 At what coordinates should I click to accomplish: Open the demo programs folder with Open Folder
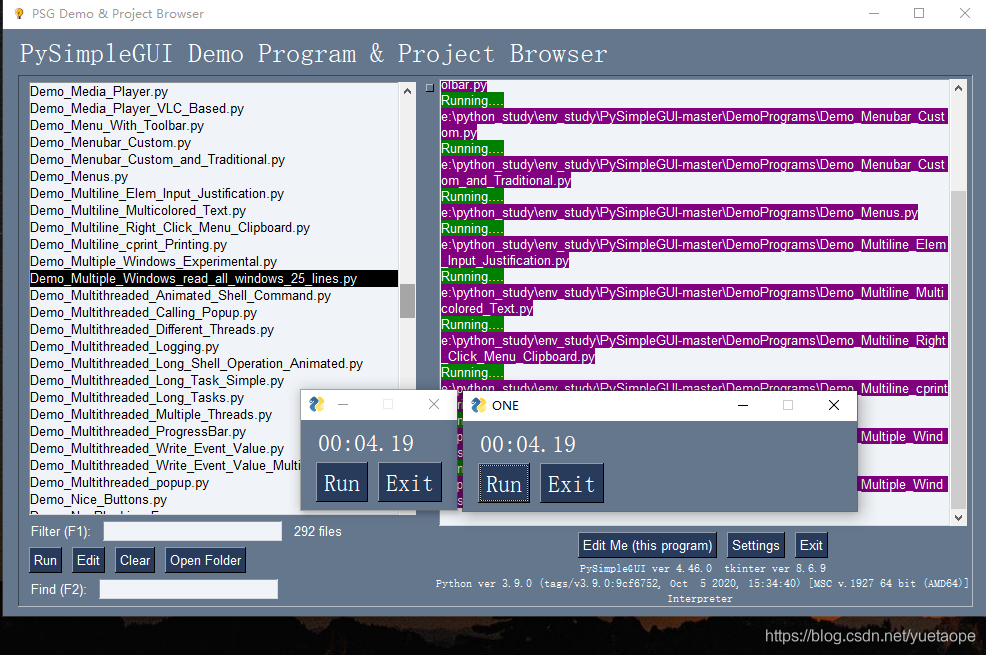(205, 560)
